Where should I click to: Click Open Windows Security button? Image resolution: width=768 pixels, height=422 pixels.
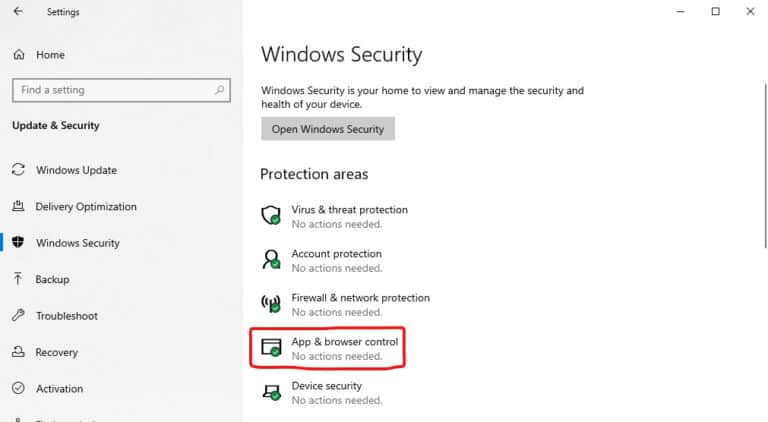[328, 129]
